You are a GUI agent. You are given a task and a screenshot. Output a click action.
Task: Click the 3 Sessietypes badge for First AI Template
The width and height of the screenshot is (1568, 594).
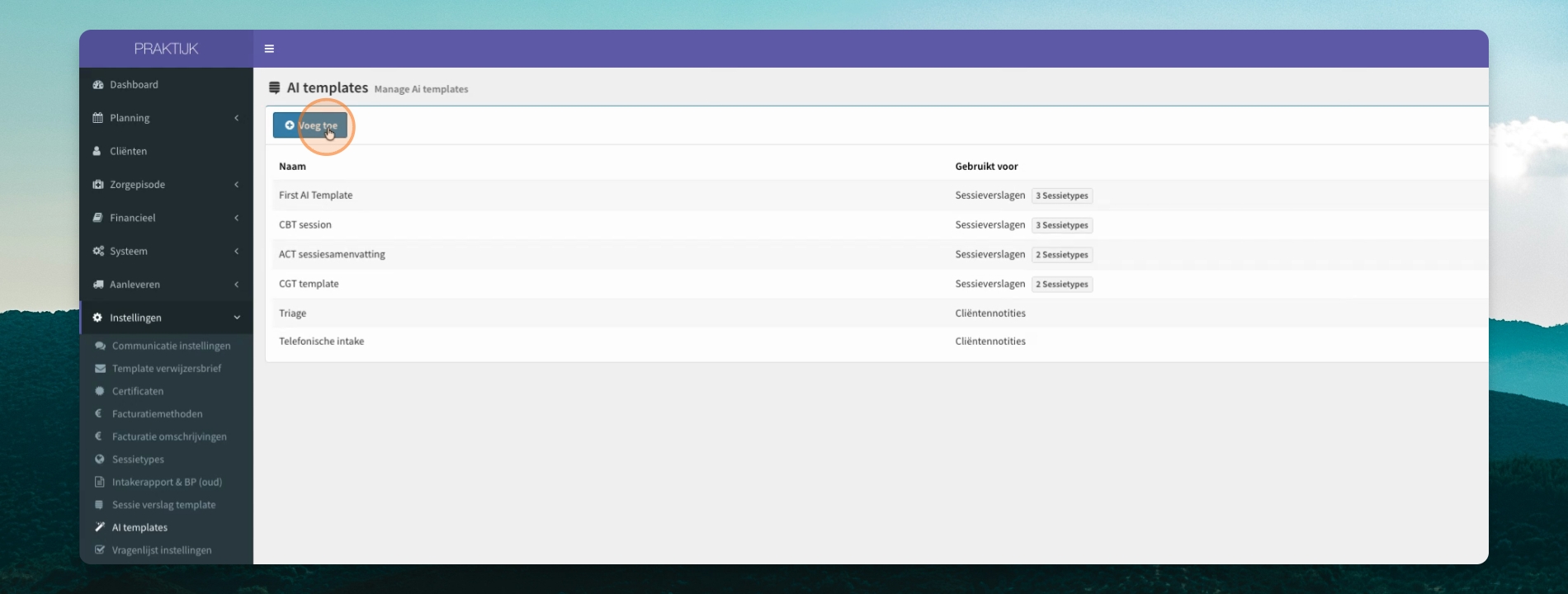(x=1062, y=196)
